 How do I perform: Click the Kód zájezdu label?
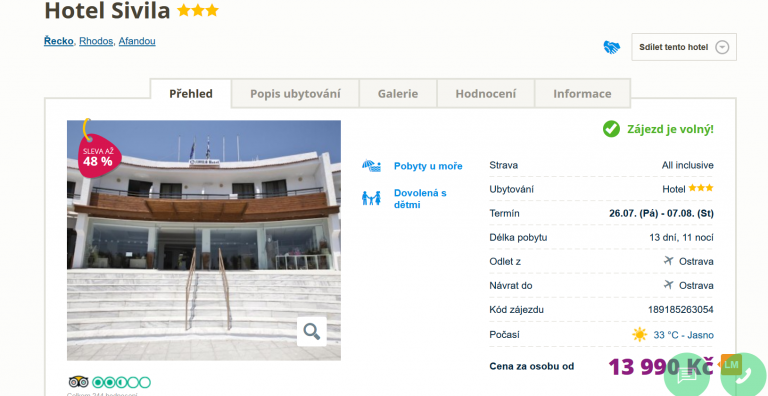(516, 310)
